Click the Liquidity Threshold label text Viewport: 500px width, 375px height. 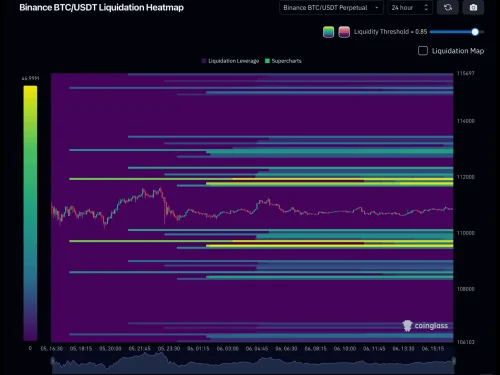coord(390,32)
